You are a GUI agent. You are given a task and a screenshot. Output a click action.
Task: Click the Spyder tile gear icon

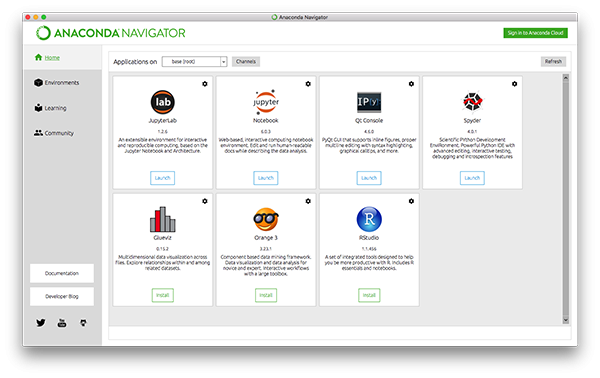tap(514, 84)
